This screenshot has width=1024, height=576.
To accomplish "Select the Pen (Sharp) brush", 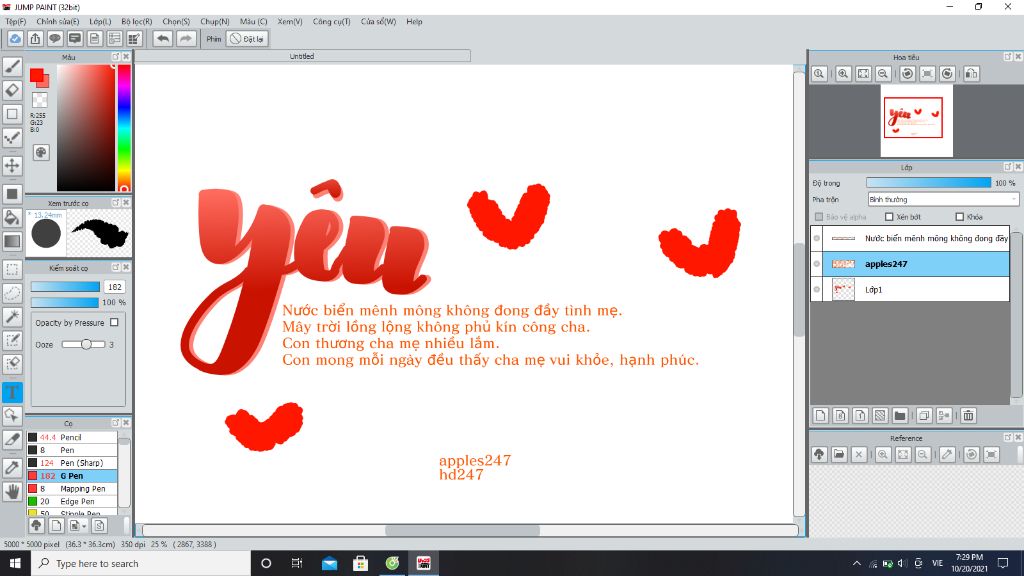I will pyautogui.click(x=72, y=463).
